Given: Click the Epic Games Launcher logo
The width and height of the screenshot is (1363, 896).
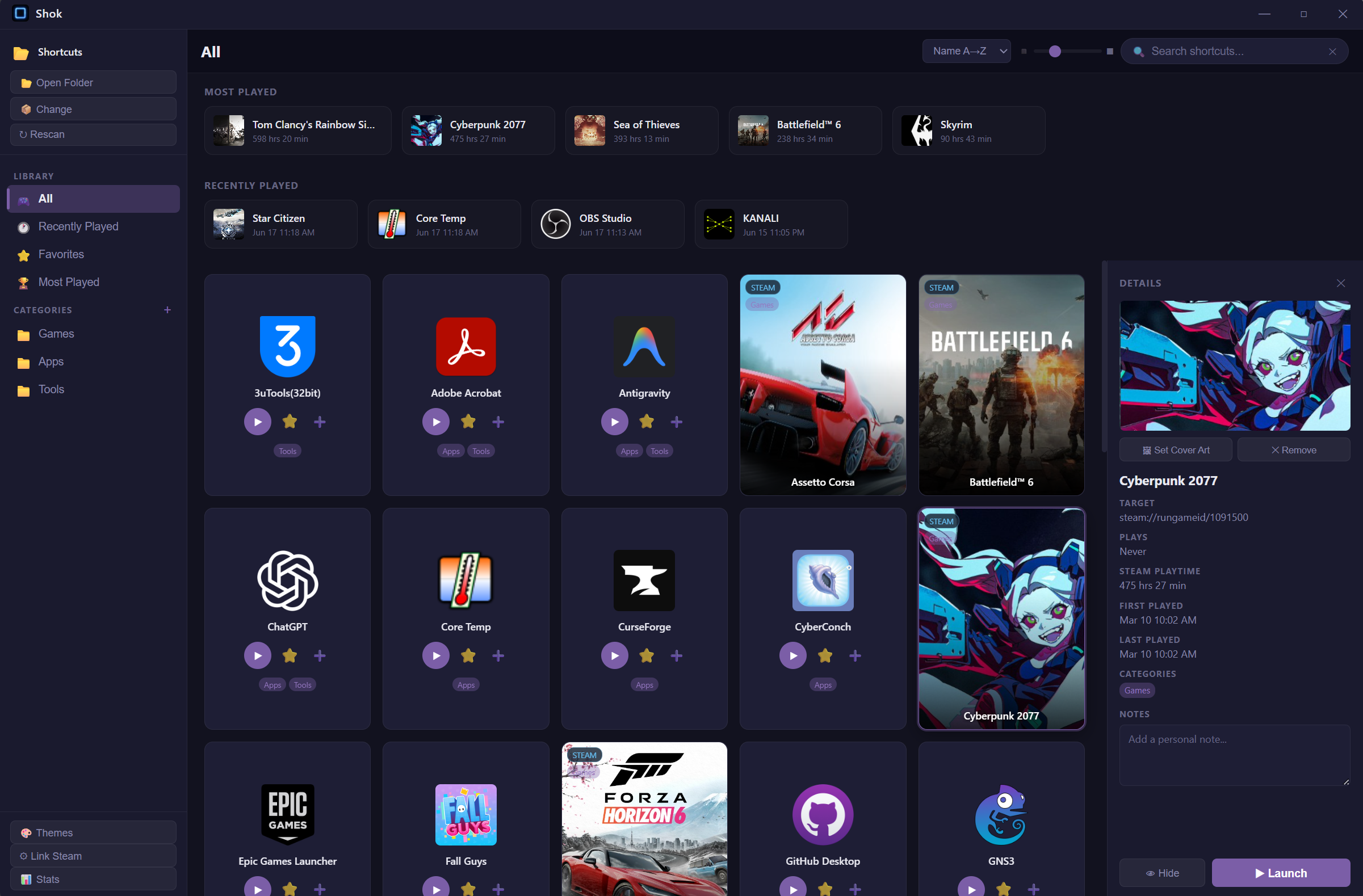Looking at the screenshot, I should (287, 815).
